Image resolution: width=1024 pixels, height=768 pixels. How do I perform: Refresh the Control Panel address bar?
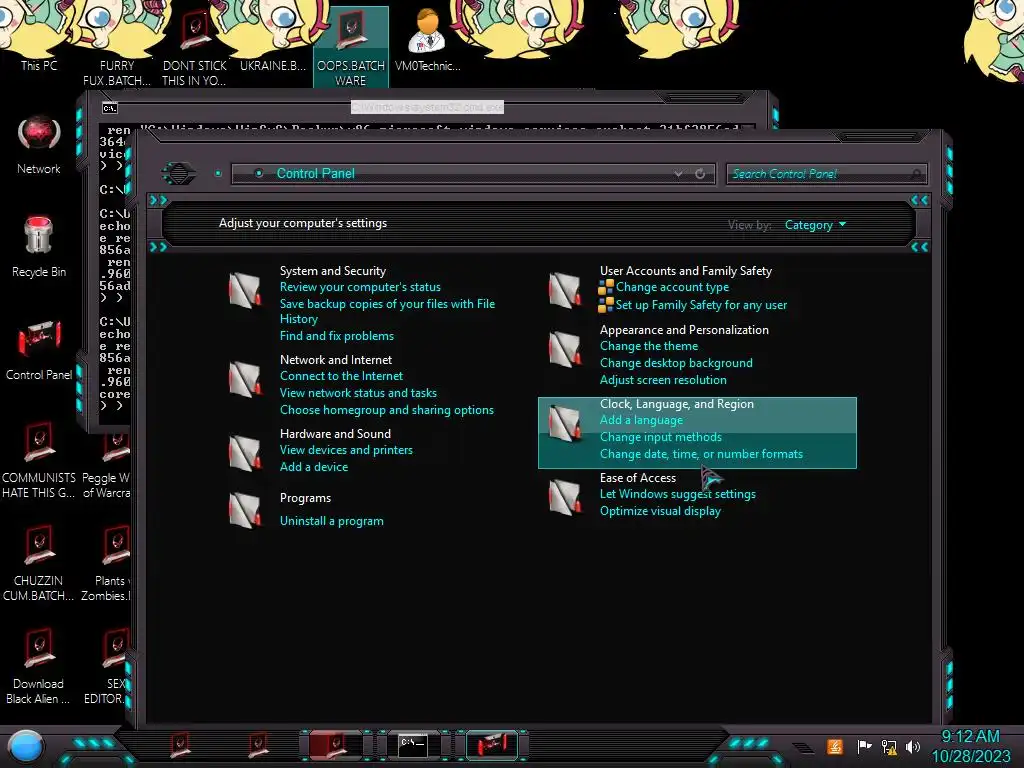pos(700,174)
